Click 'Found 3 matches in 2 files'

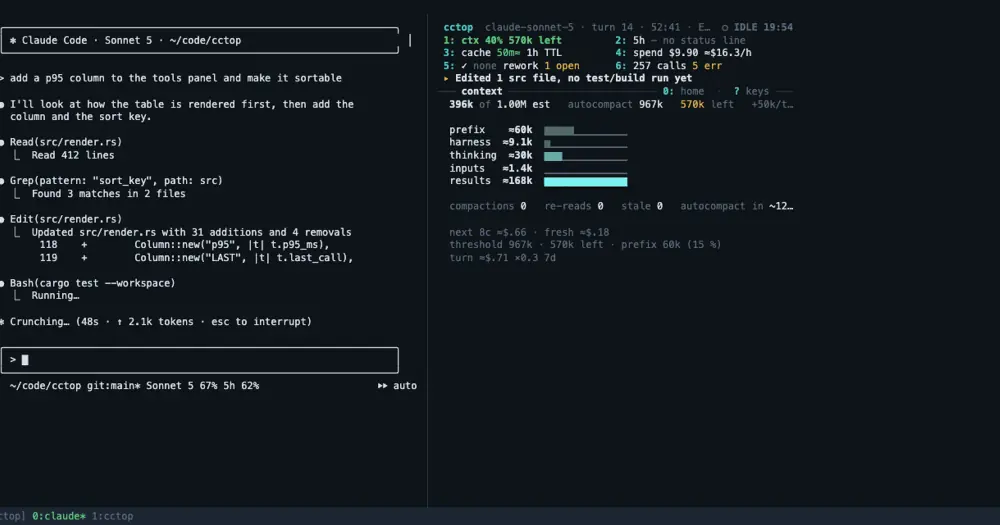click(x=108, y=193)
